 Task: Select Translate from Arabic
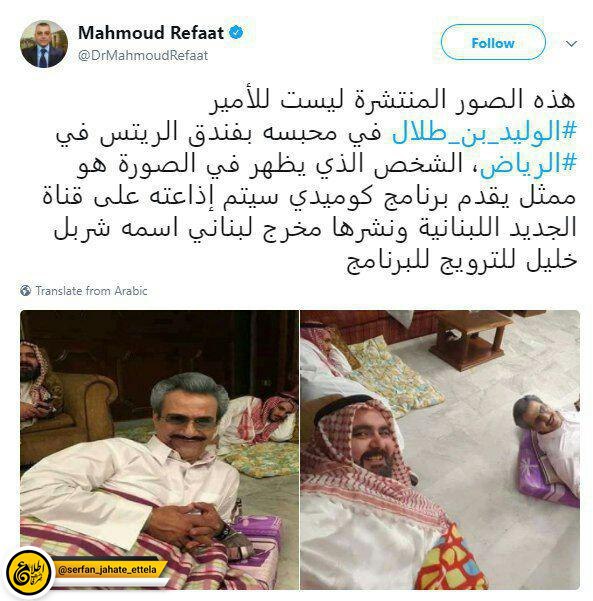tap(91, 291)
